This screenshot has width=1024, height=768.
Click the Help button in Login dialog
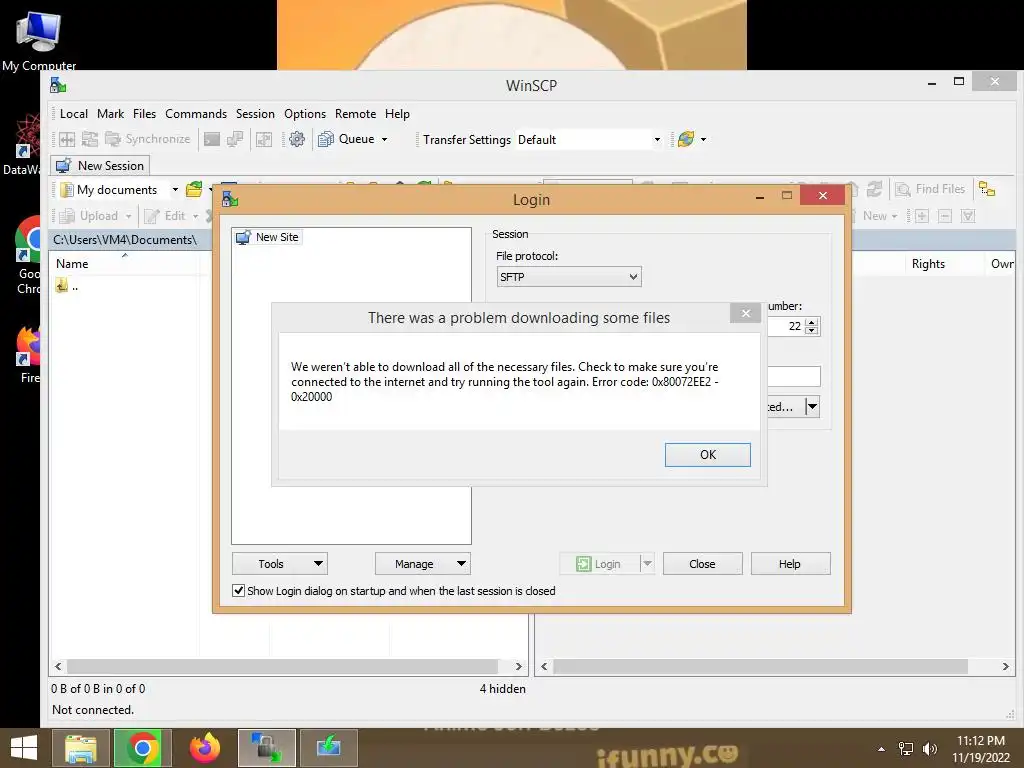tap(790, 564)
